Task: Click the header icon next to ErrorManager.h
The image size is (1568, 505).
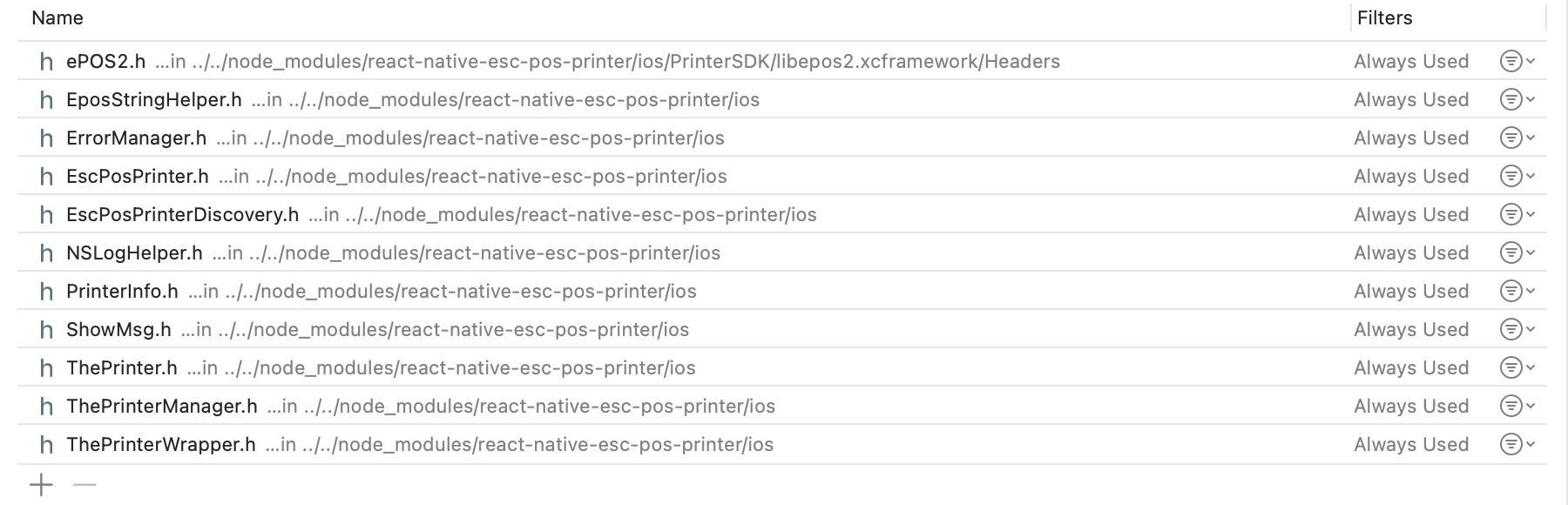Action: click(x=45, y=138)
